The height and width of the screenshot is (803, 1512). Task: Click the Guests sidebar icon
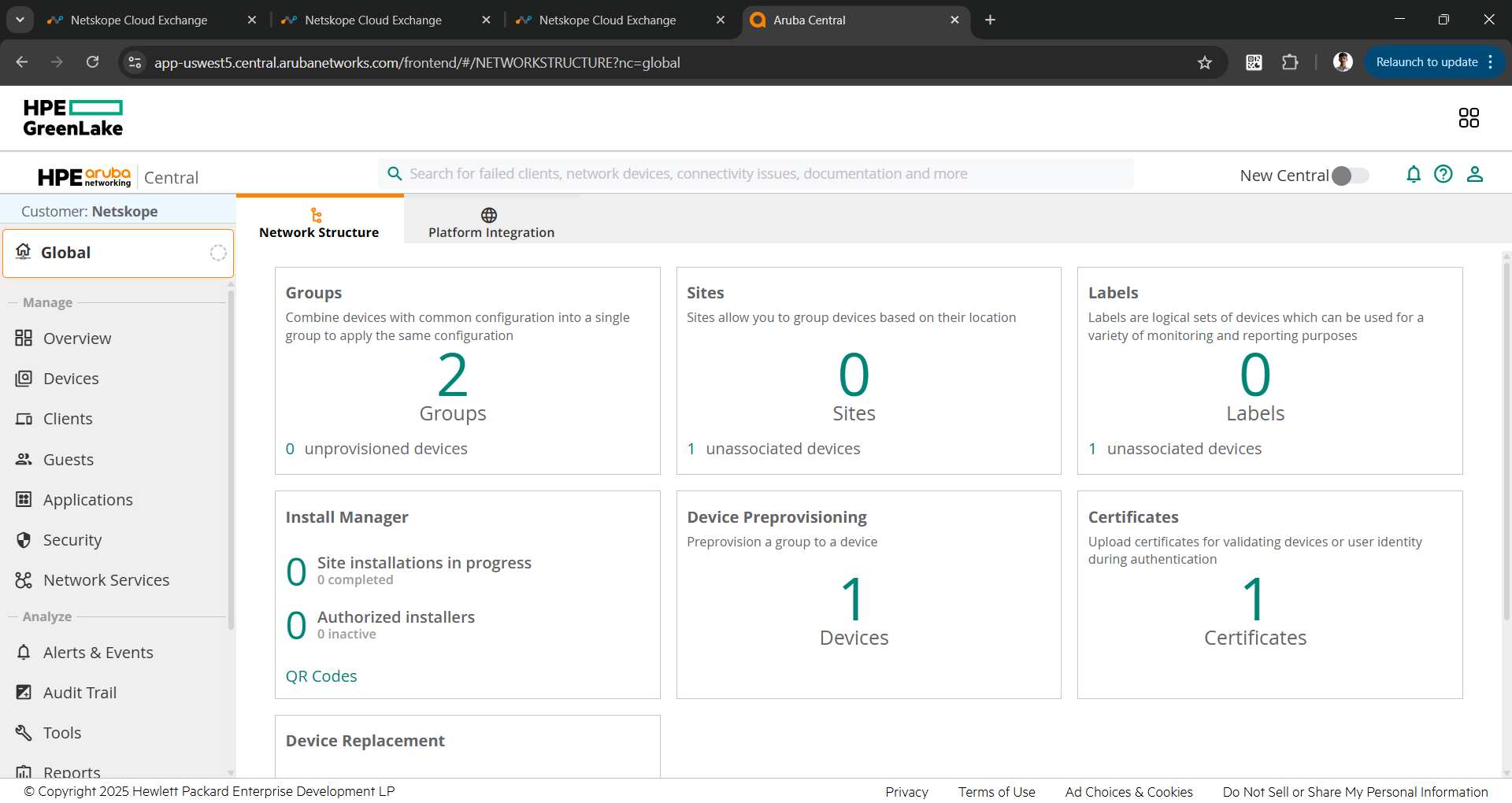(x=24, y=459)
